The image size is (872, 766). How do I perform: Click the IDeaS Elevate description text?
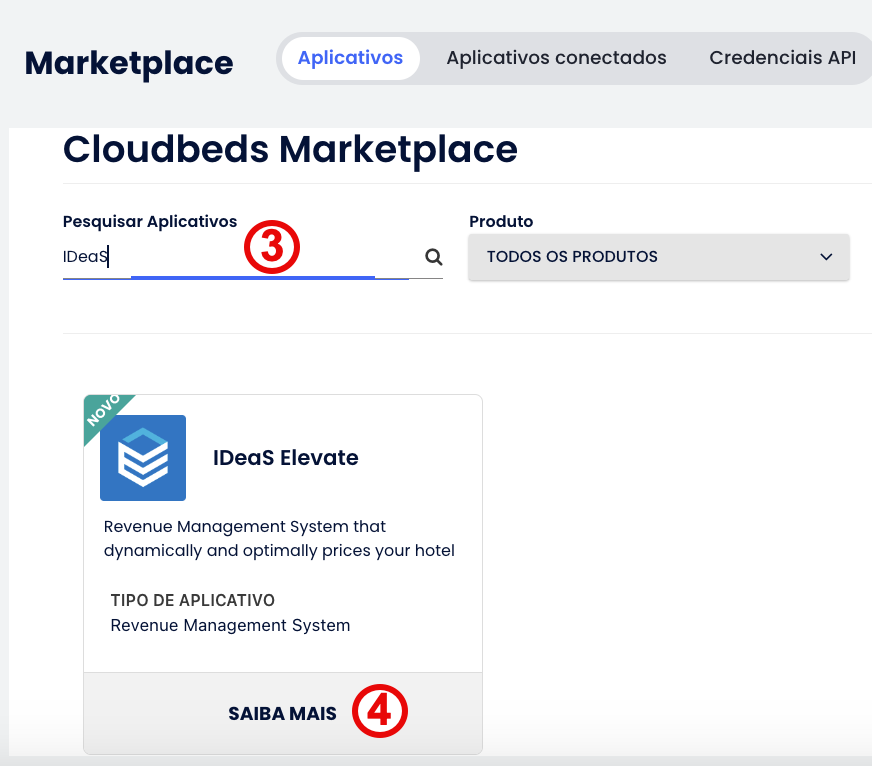279,538
